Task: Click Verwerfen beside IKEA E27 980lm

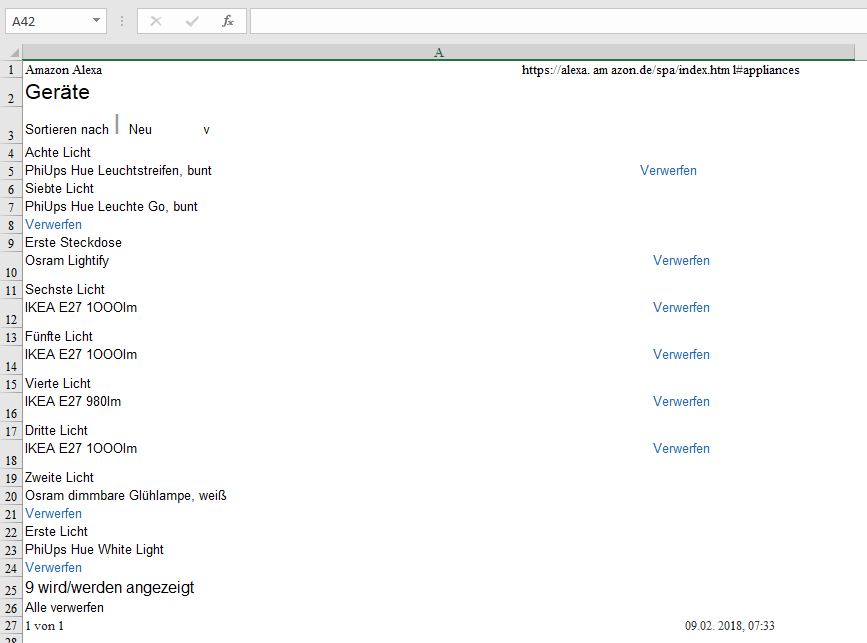Action: [x=681, y=401]
